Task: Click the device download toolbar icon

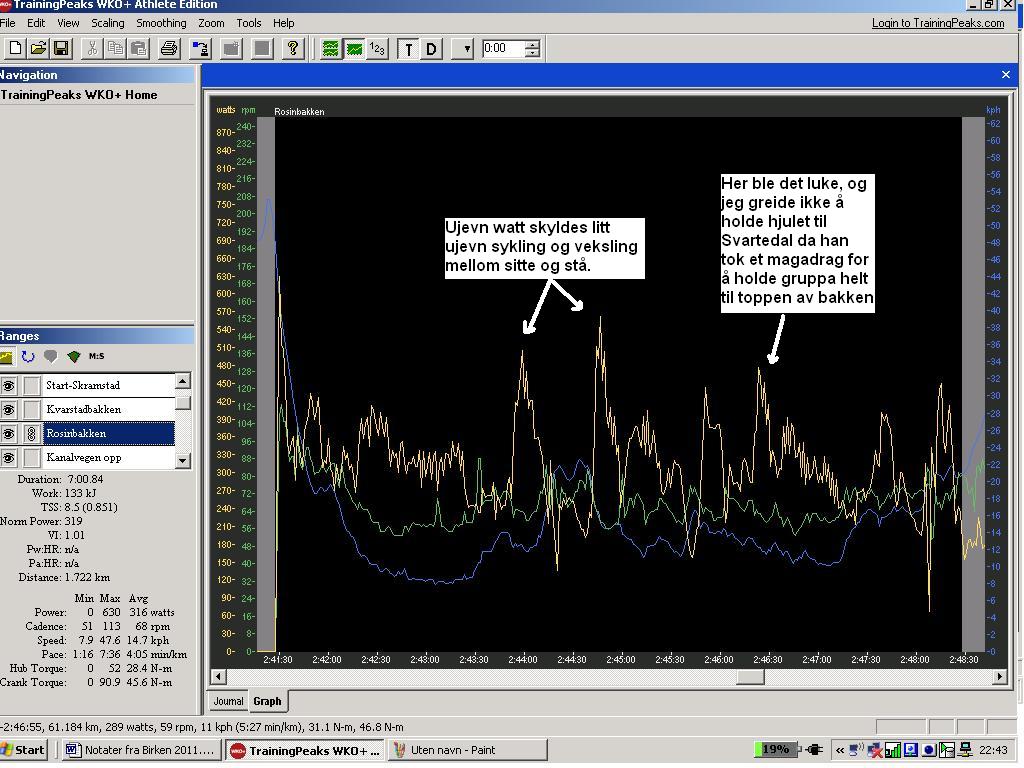Action: 200,48
